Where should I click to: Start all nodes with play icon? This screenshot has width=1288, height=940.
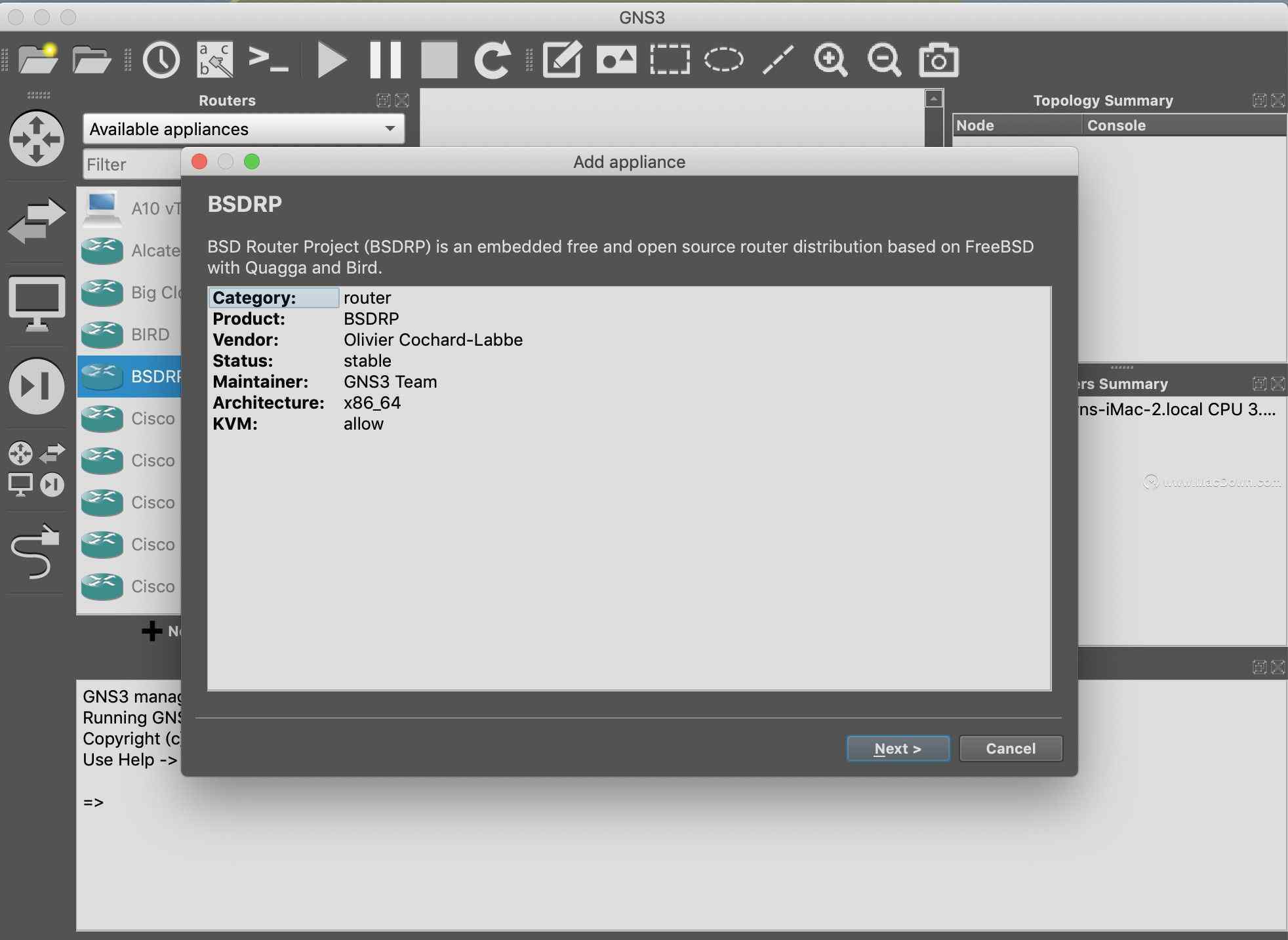(332, 60)
